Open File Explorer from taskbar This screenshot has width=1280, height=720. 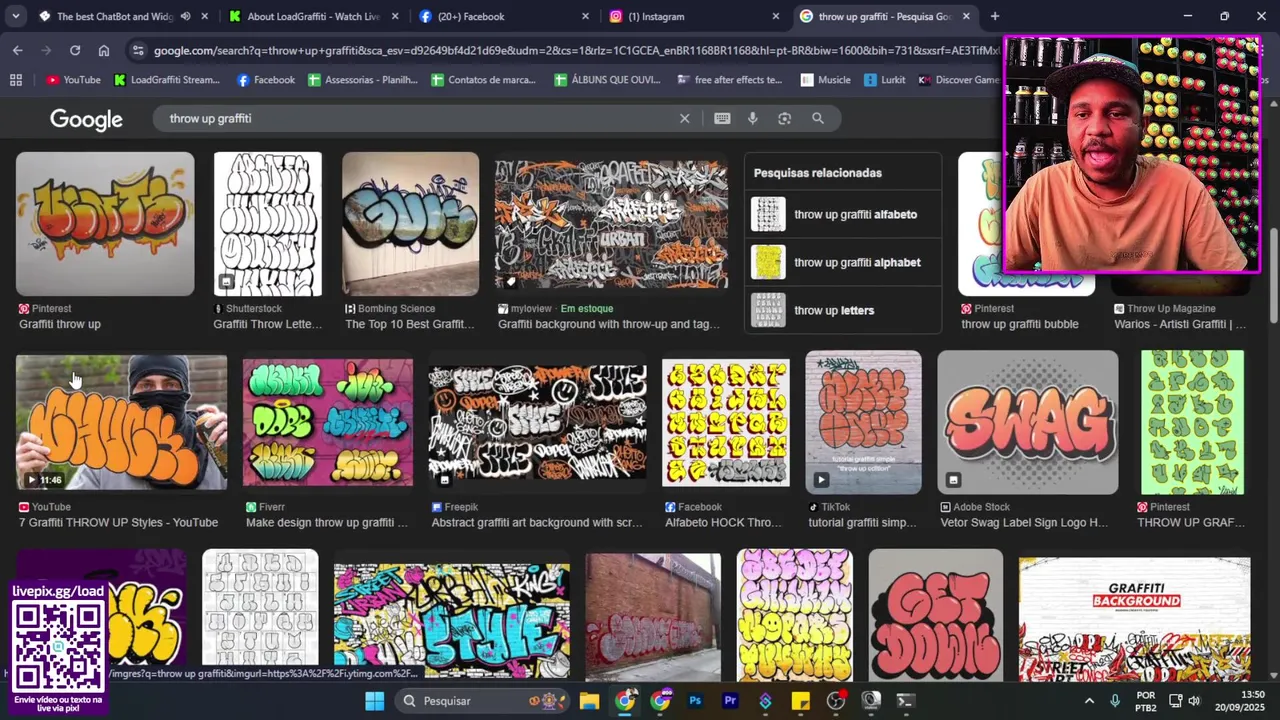(589, 701)
